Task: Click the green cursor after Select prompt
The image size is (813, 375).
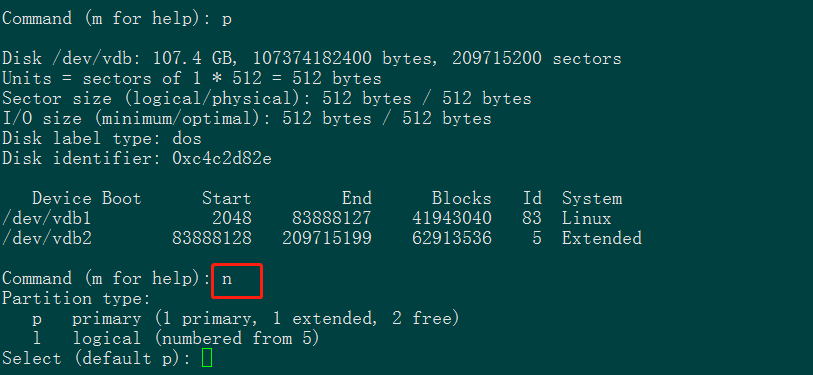Action: tap(207, 358)
